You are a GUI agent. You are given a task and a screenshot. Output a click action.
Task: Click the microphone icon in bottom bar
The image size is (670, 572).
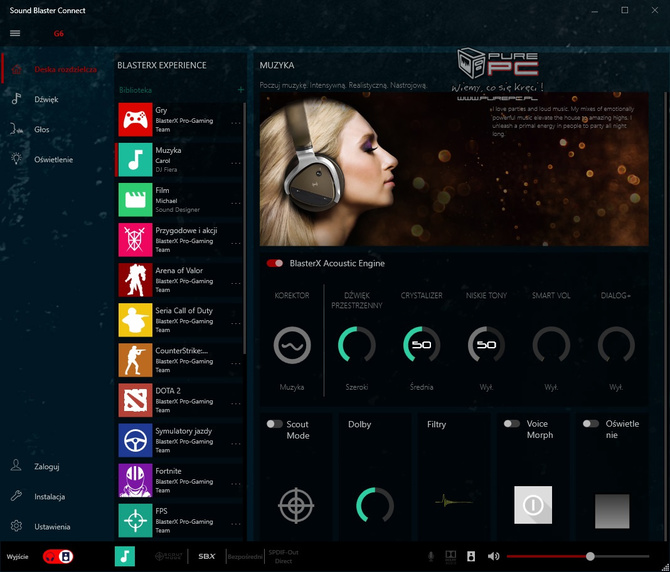[x=431, y=556]
